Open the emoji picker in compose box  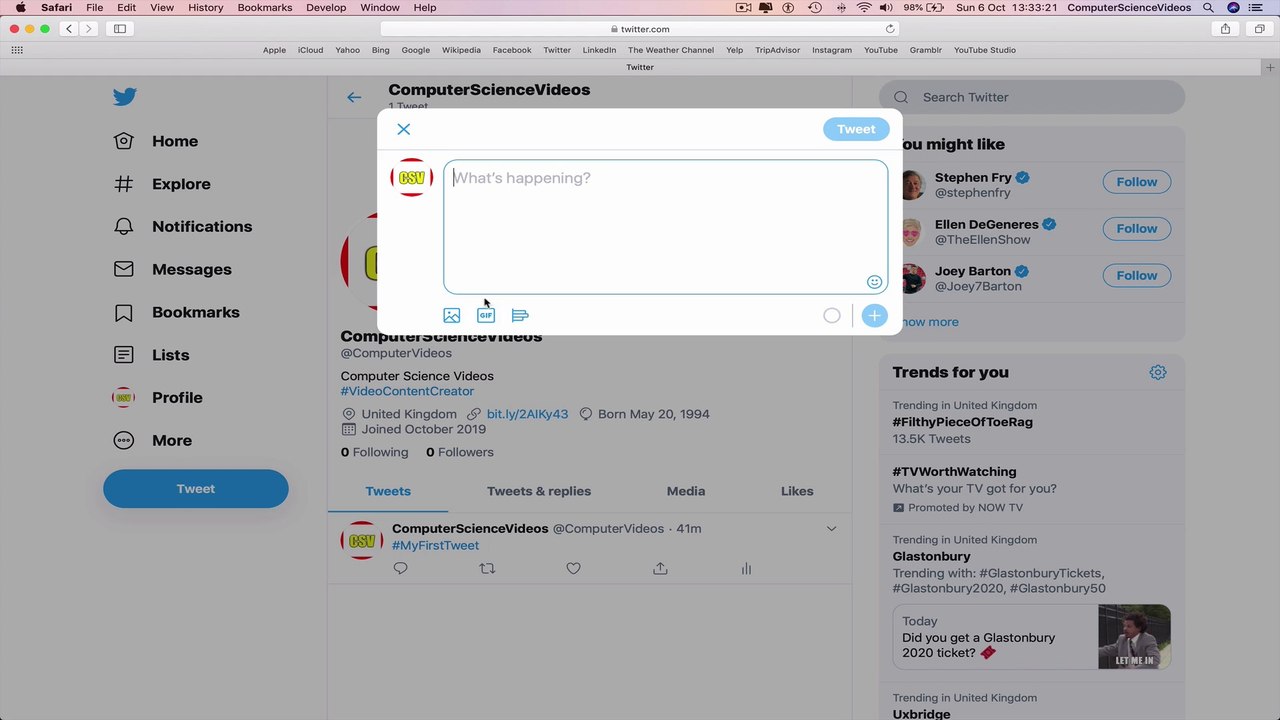point(874,282)
